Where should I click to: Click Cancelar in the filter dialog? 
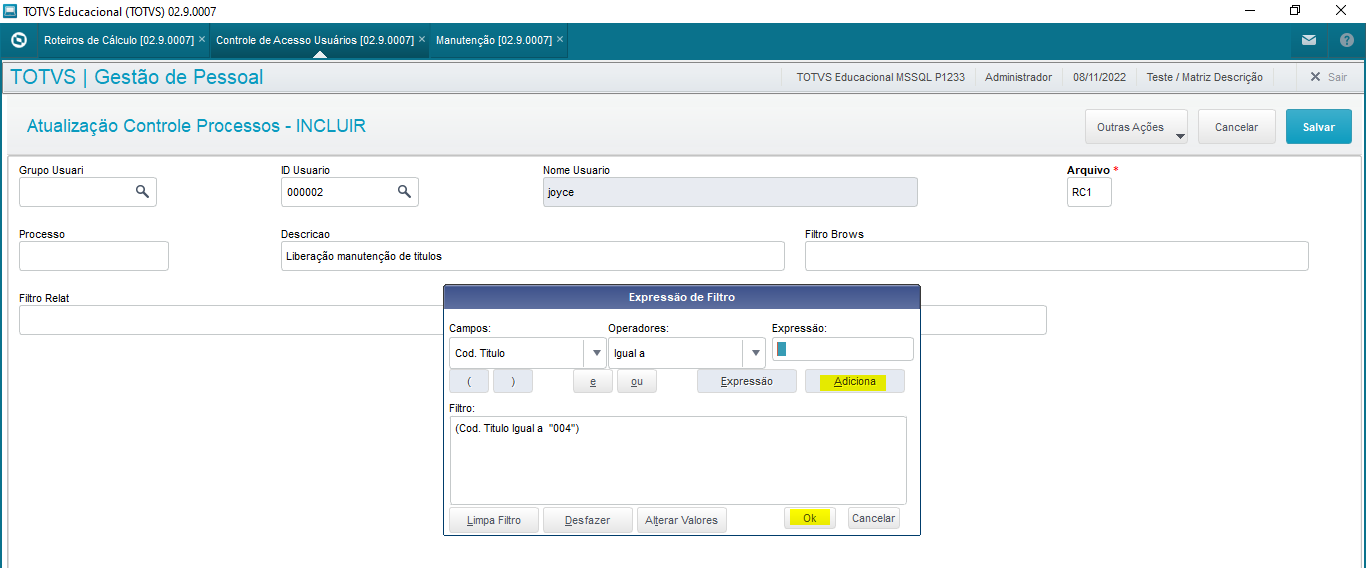click(x=873, y=518)
